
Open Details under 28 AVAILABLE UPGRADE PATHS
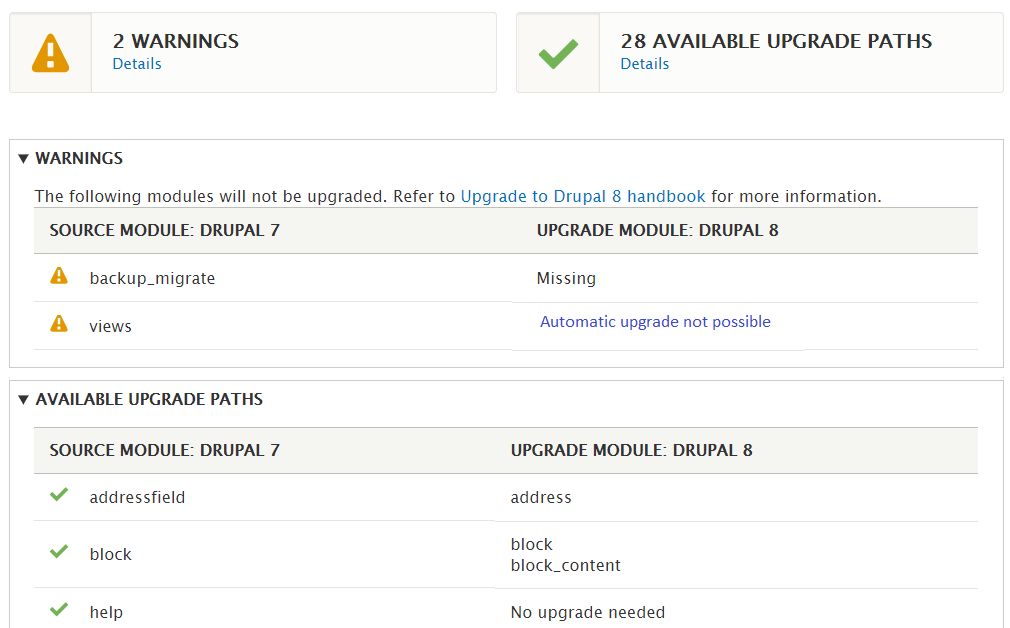(644, 63)
